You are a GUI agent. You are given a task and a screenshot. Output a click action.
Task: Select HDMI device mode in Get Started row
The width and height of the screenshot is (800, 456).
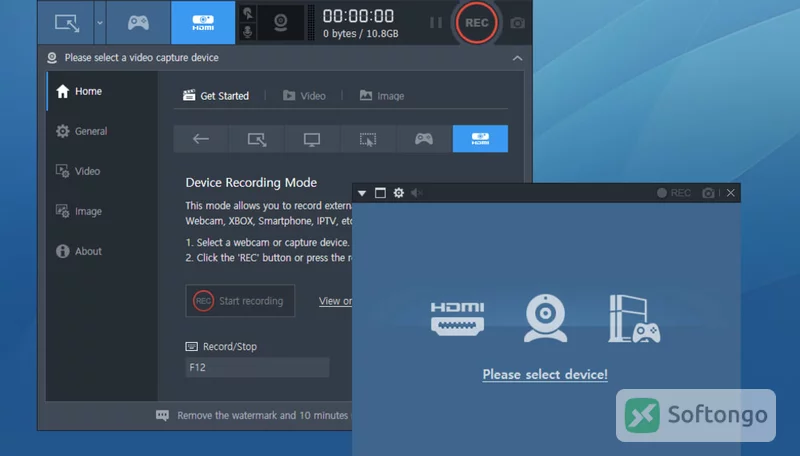(x=480, y=139)
